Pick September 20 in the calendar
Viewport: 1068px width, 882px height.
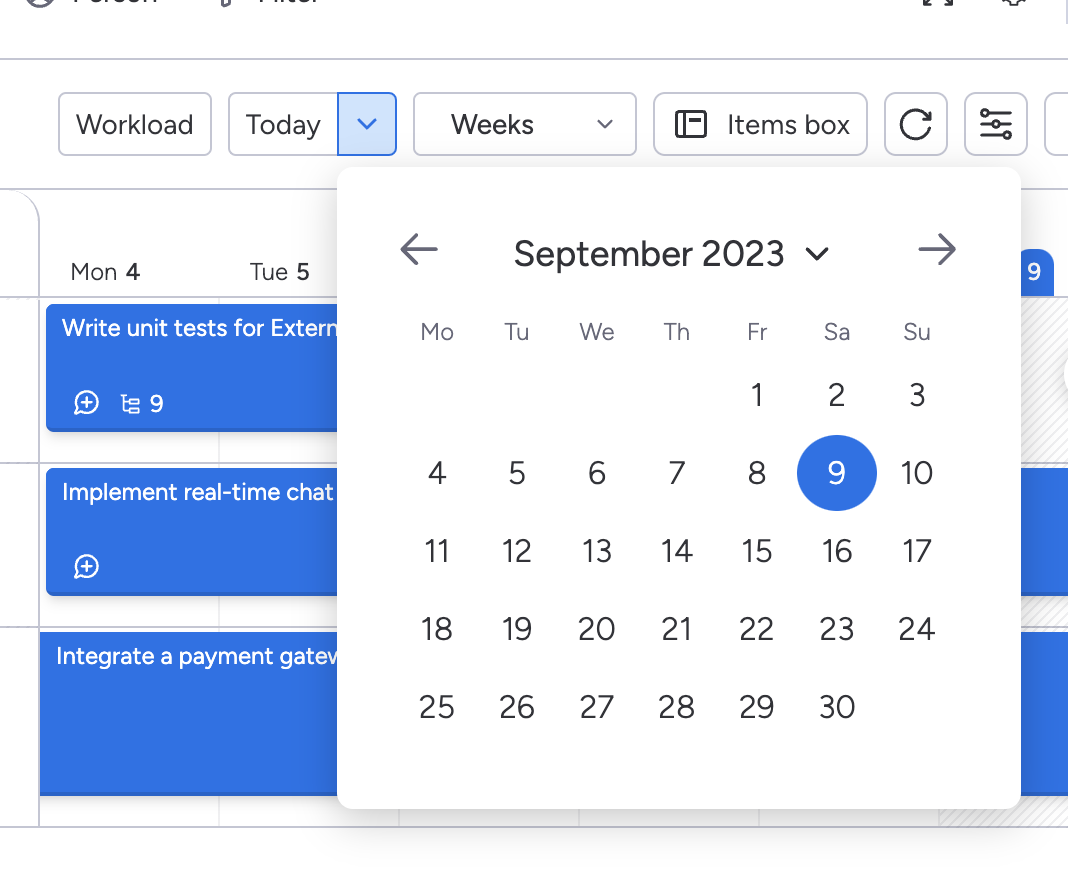tap(596, 629)
